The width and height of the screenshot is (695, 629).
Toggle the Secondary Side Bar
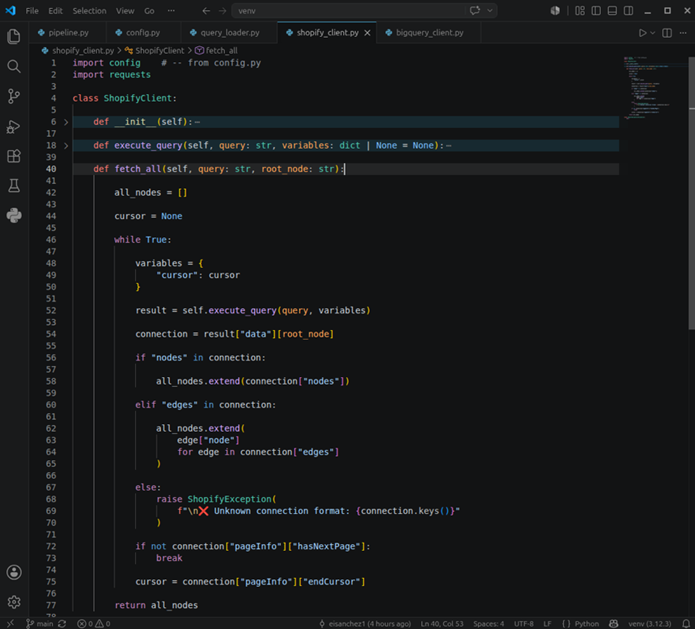[628, 11]
